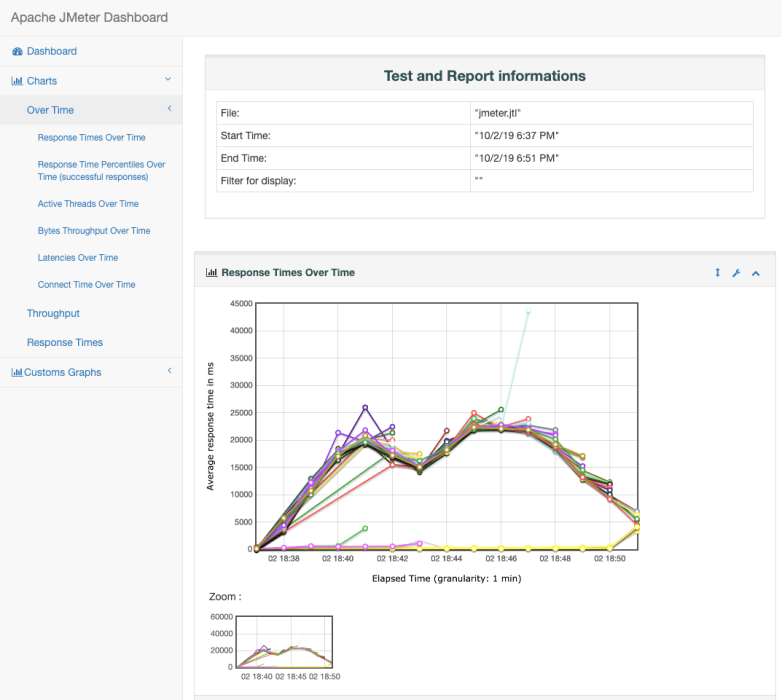782x700 pixels.
Task: Click the vertical resize arrows icon on chart panel
Action: [717, 273]
